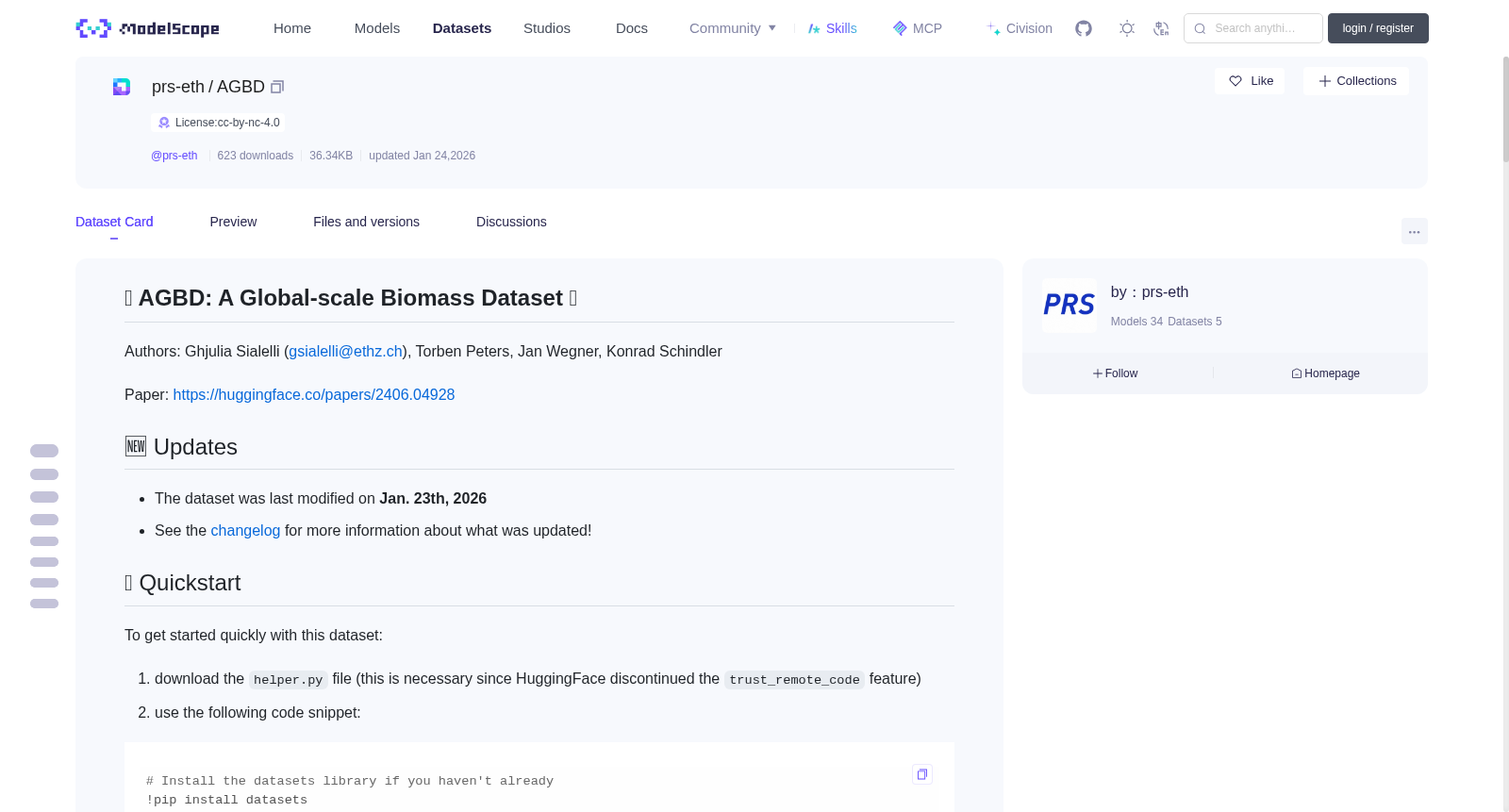
Task: View the Discussions tab
Action: 511,222
